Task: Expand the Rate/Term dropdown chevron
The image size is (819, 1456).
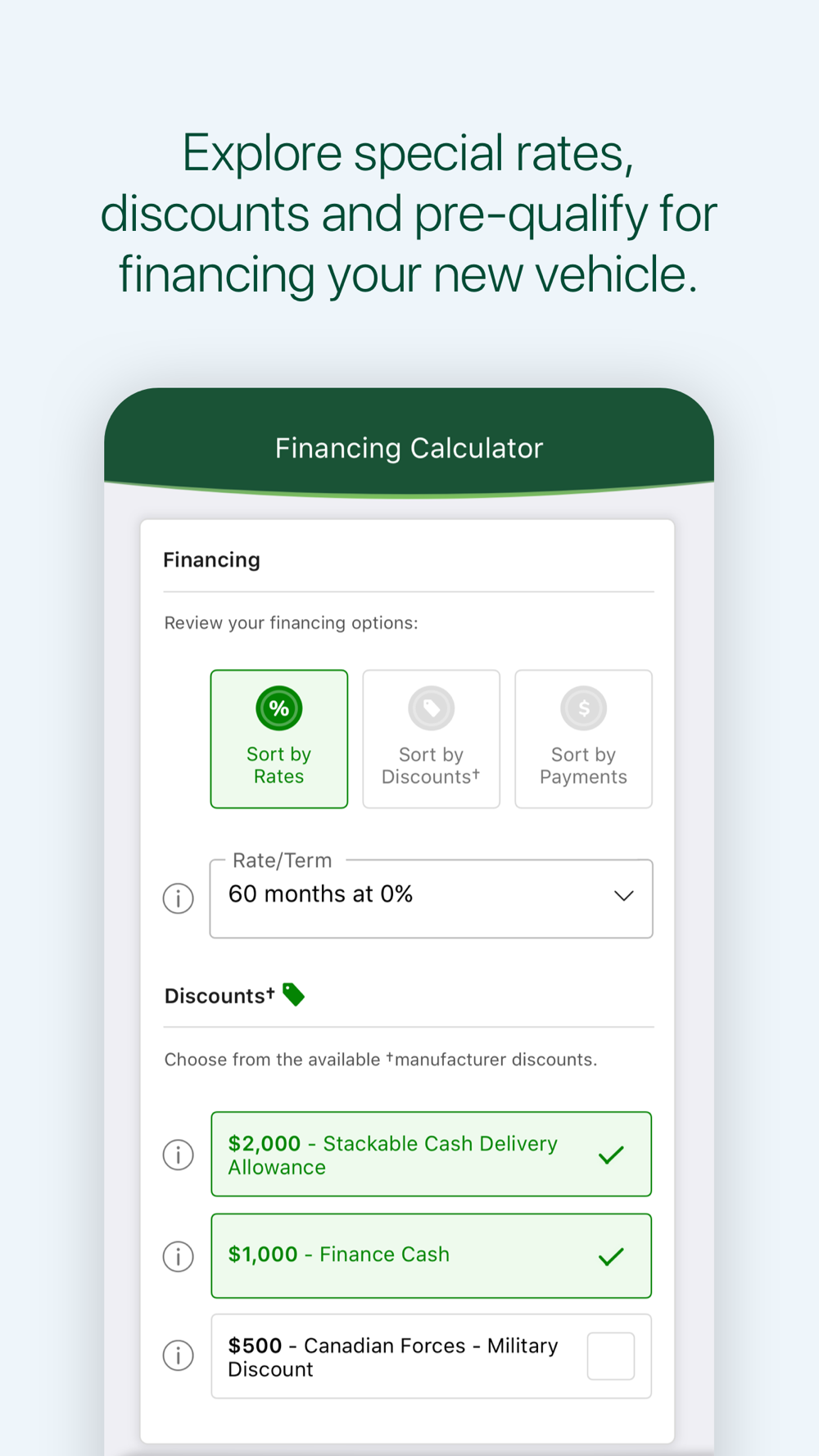Action: pos(624,896)
